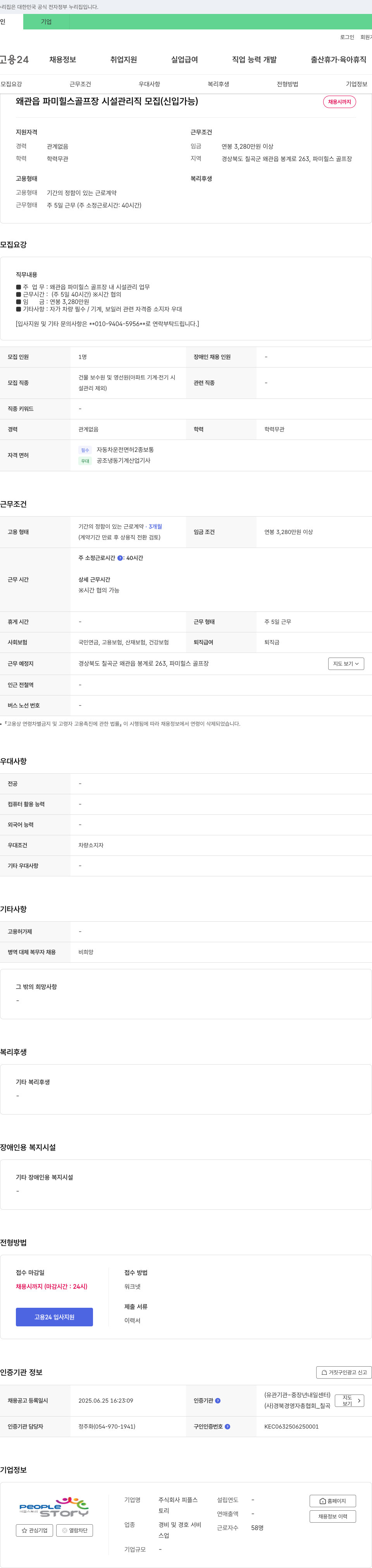Viewport: 372px width, 1568px height.
Task: Report via 거짓구인광고 신고 button
Action: click(343, 1372)
